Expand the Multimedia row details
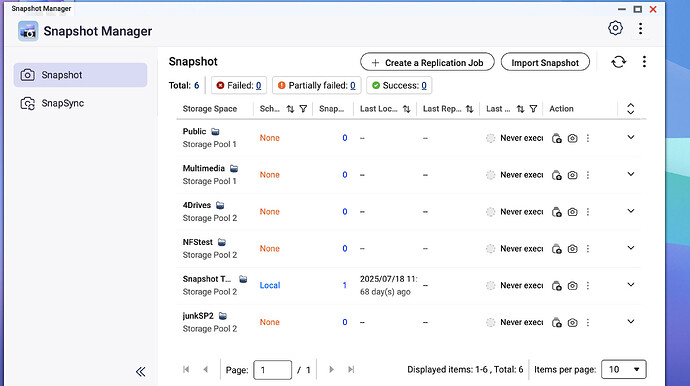The height and width of the screenshot is (386, 690). click(631, 174)
